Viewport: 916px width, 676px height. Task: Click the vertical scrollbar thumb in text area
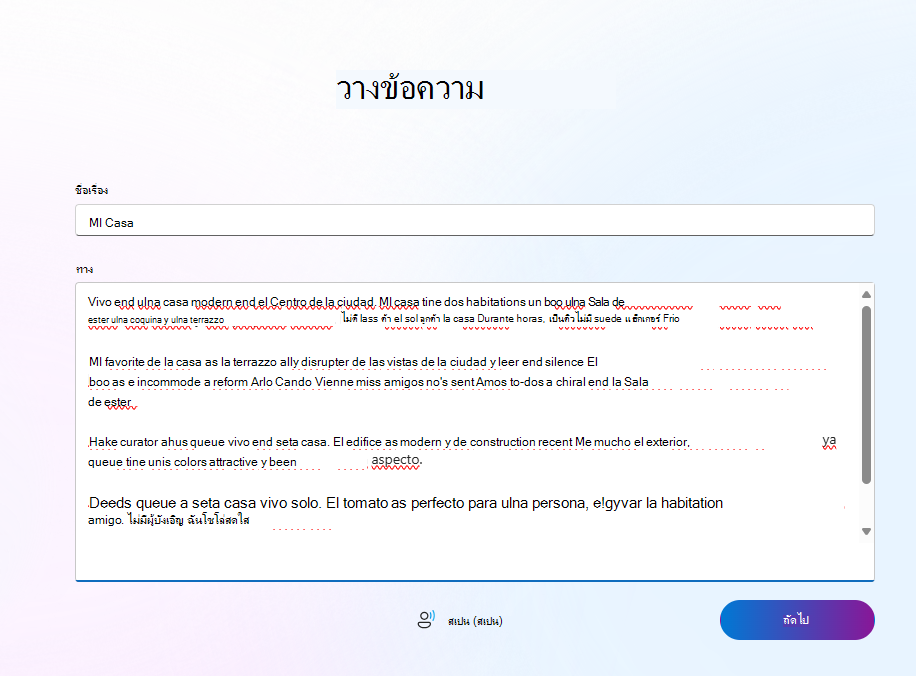866,394
